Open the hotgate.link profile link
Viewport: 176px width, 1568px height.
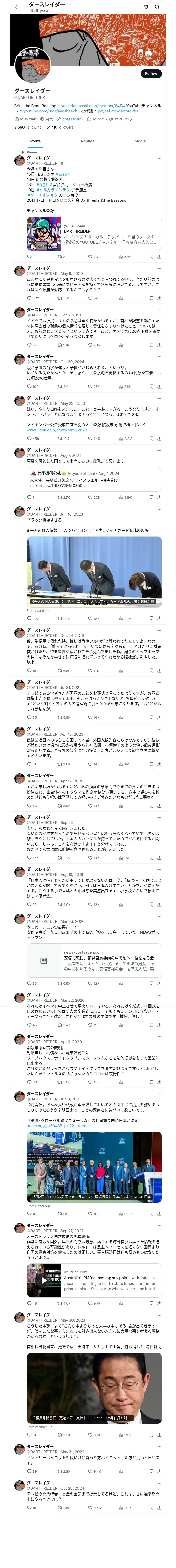click(x=72, y=119)
